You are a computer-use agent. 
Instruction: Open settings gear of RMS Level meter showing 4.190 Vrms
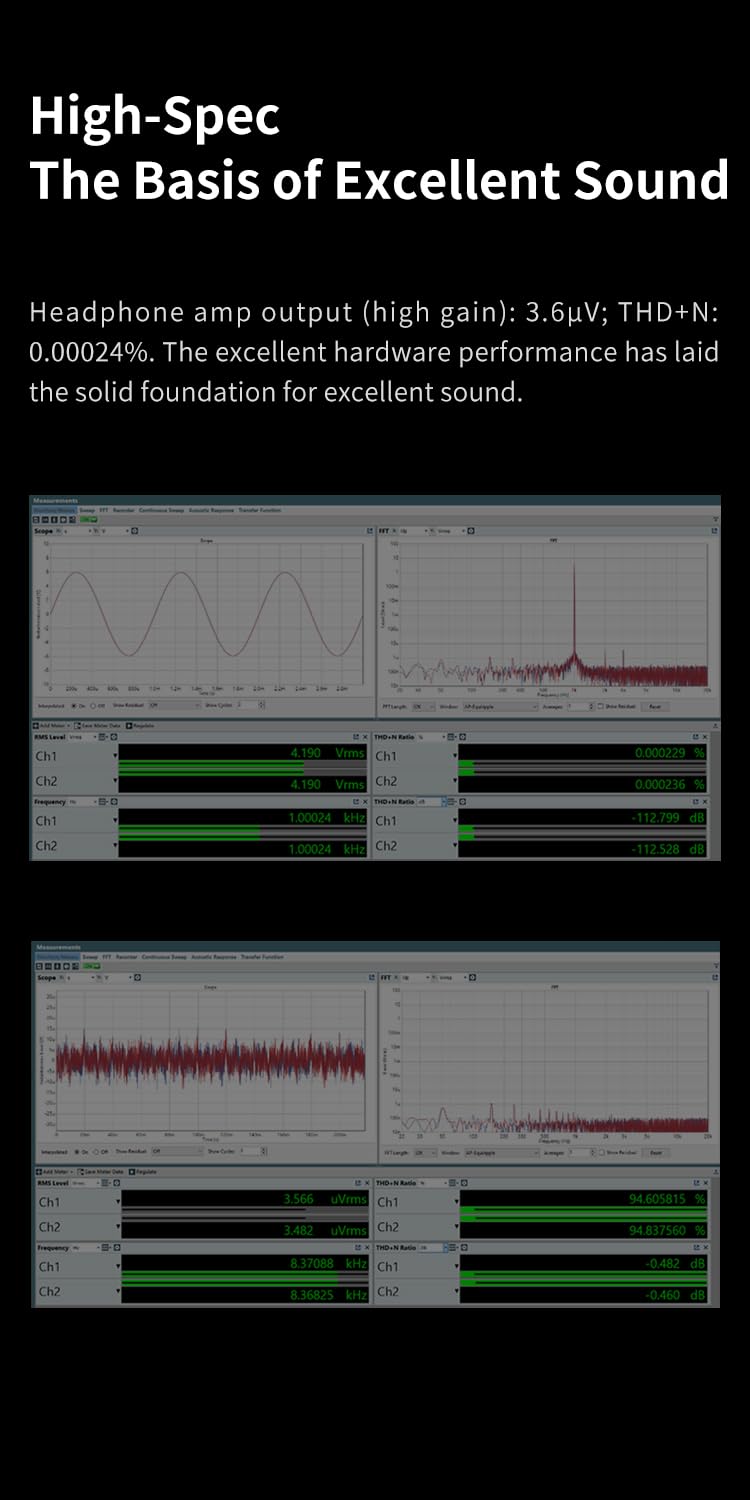[x=113, y=737]
